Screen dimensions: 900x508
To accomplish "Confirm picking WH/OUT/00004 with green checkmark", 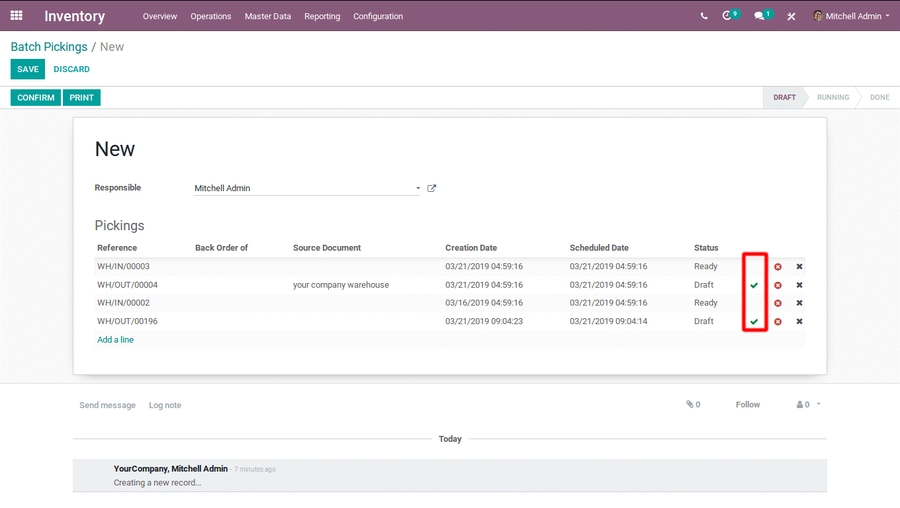I will (x=754, y=285).
